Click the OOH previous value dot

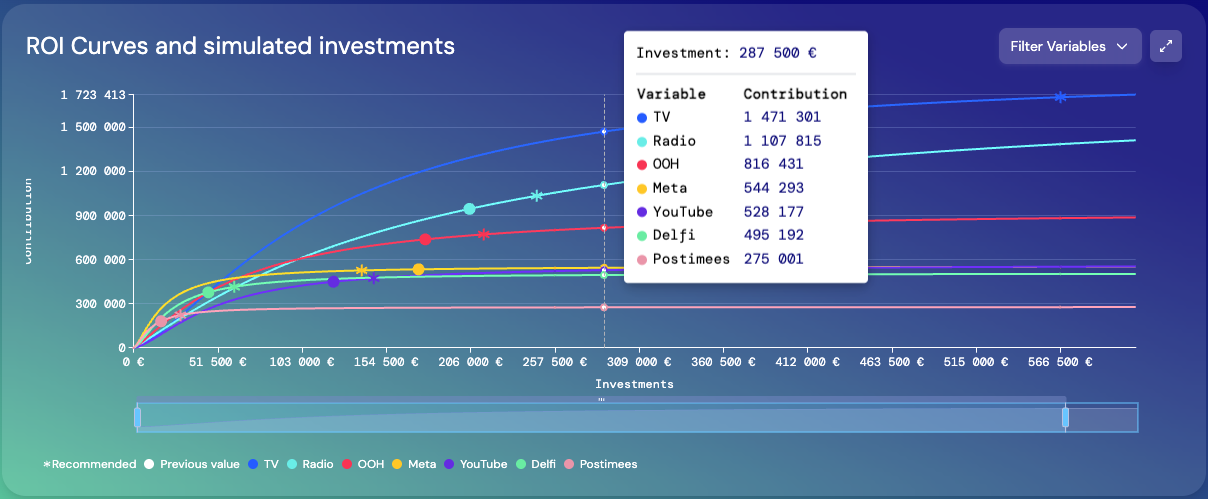click(x=425, y=239)
